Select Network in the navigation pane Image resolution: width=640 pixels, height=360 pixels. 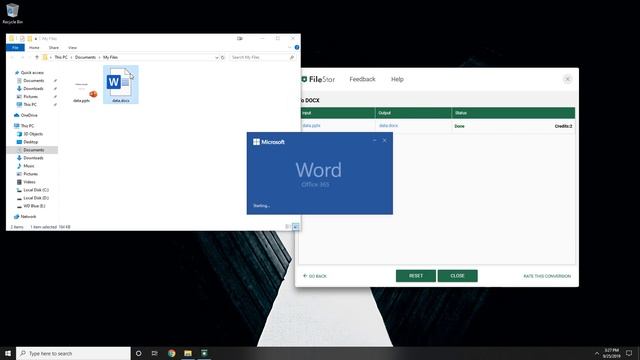(x=28, y=217)
